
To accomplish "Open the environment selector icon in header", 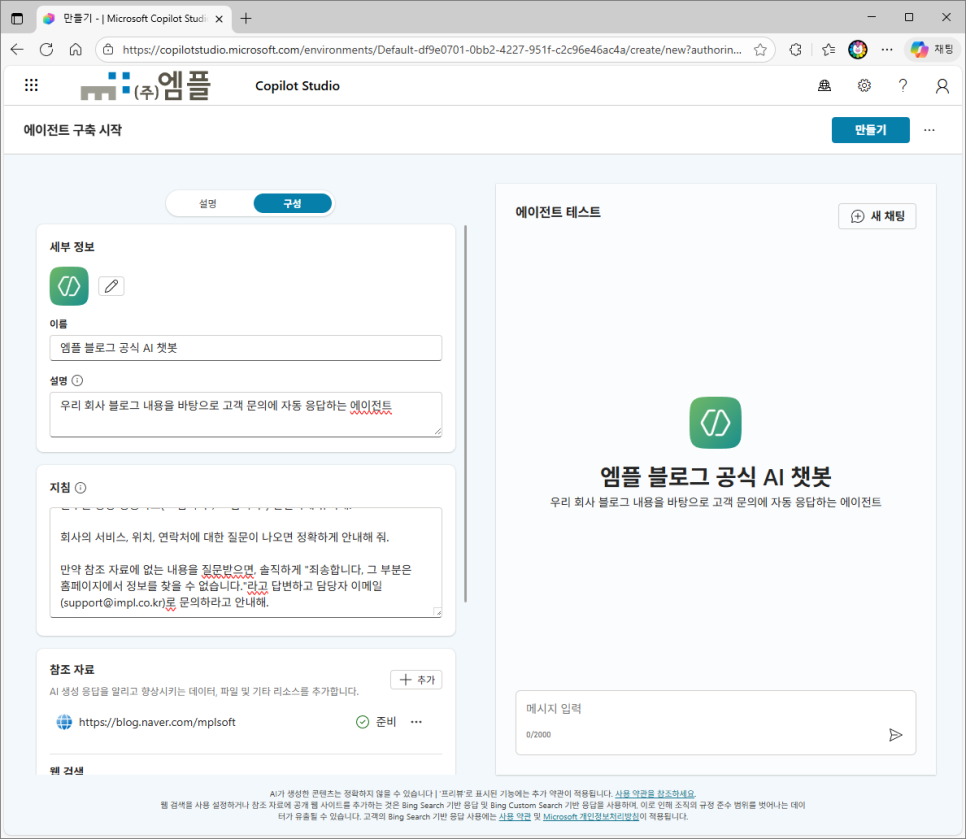I will [824, 86].
